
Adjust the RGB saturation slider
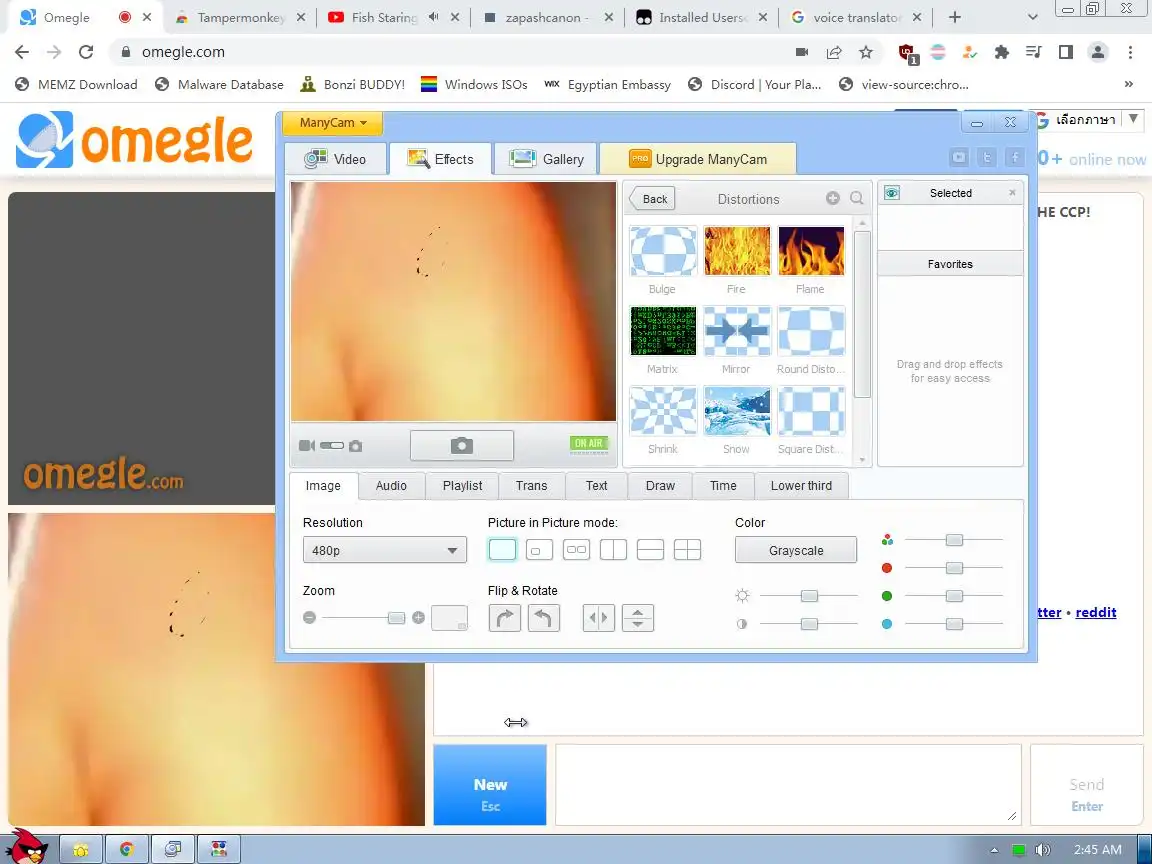pos(954,540)
